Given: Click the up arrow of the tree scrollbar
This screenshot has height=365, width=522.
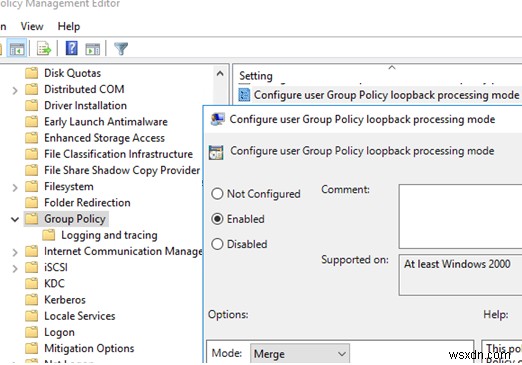Looking at the screenshot, I should point(220,74).
